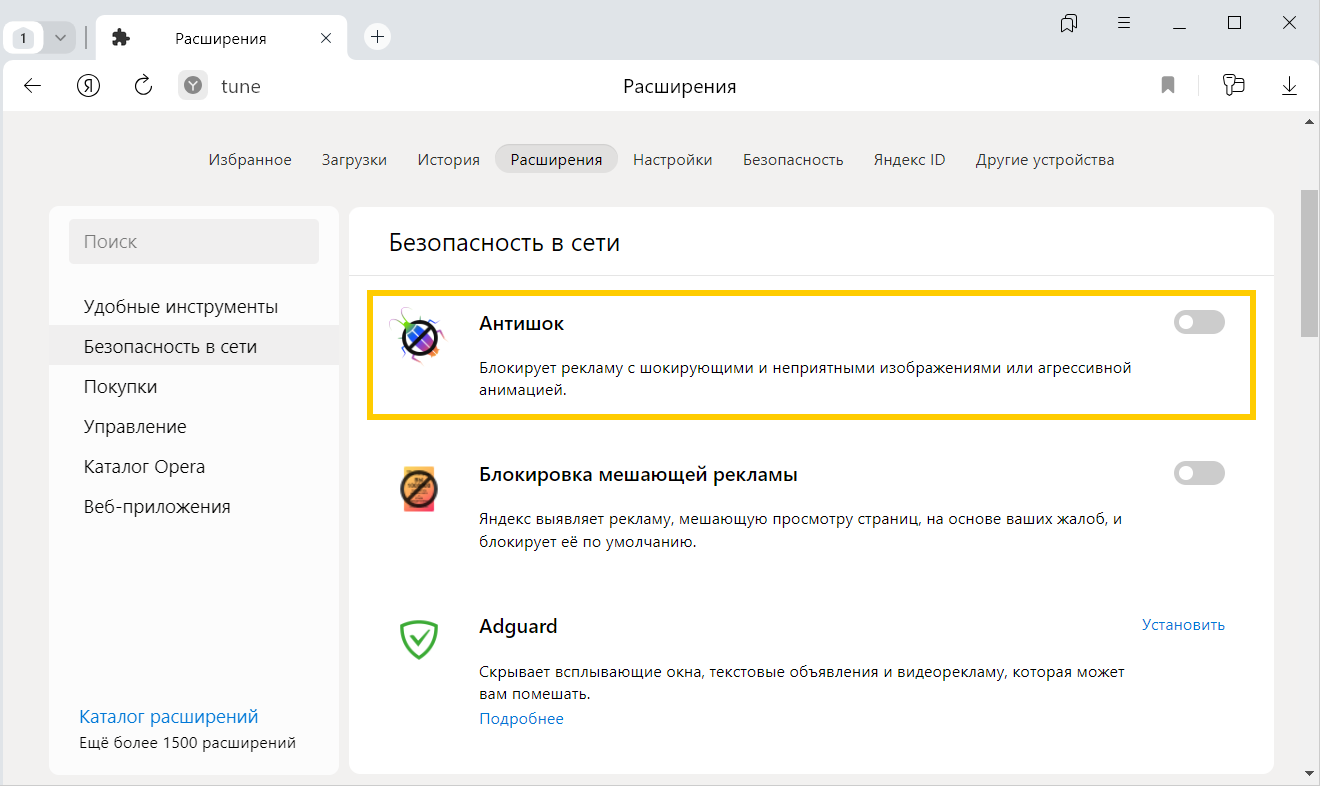Viewport: 1320px width, 786px height.
Task: Reload the page with refresh icon
Action: (x=143, y=86)
